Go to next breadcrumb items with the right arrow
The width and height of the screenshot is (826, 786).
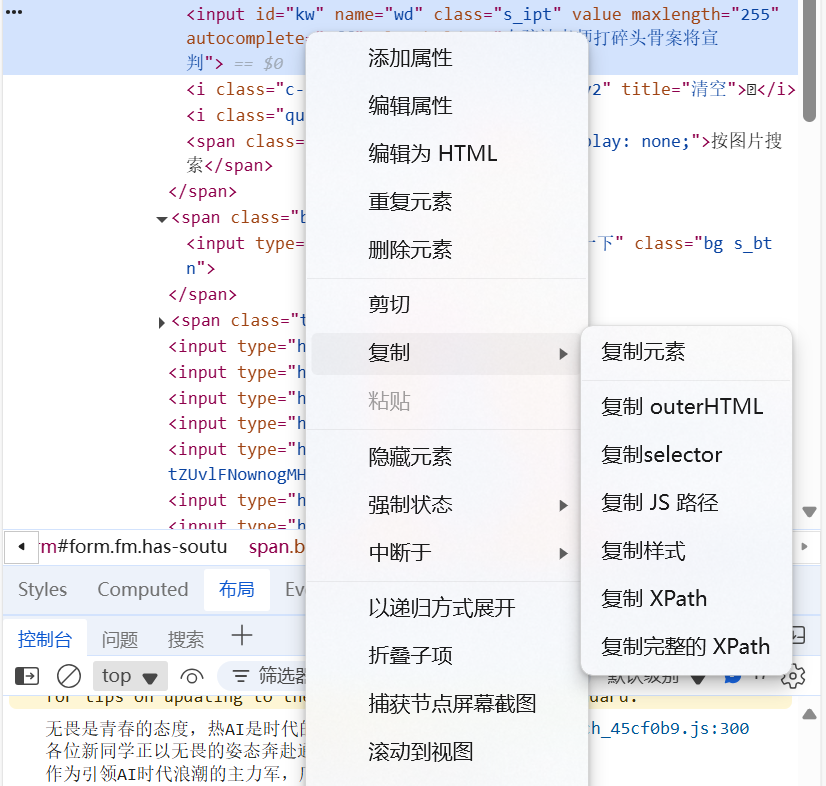[x=804, y=547]
